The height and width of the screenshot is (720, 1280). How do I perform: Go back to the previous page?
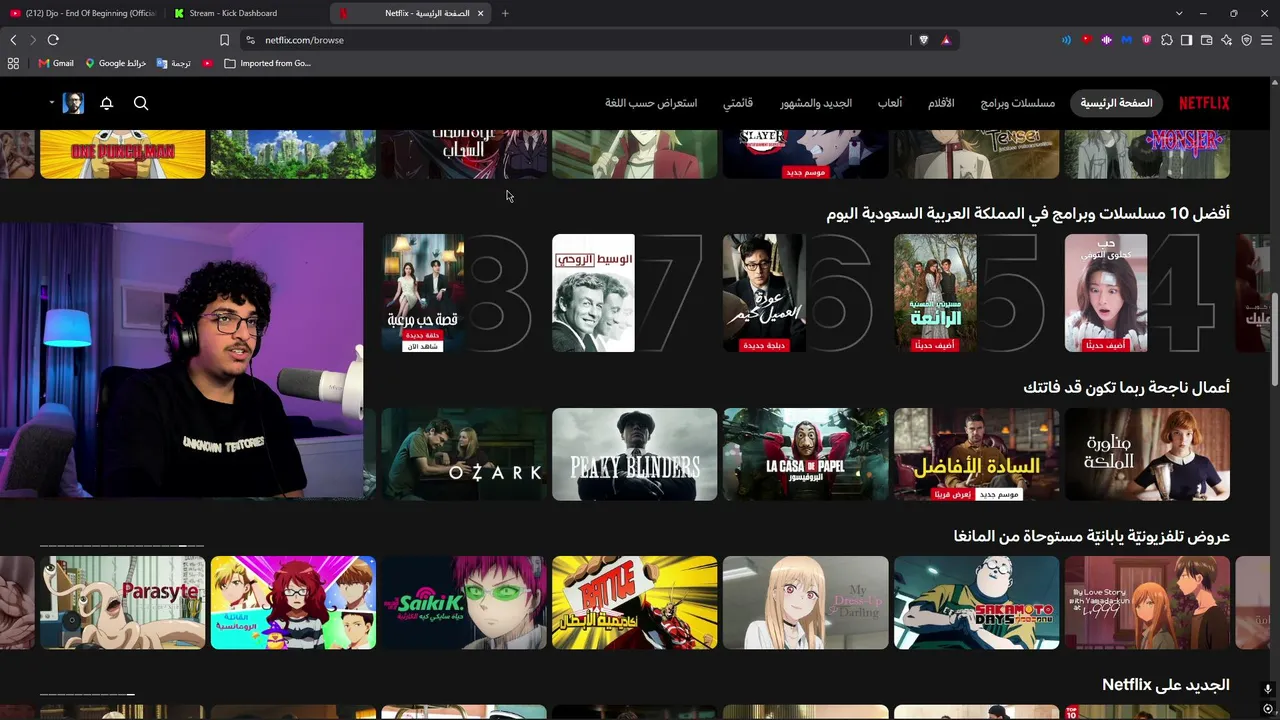click(x=13, y=40)
